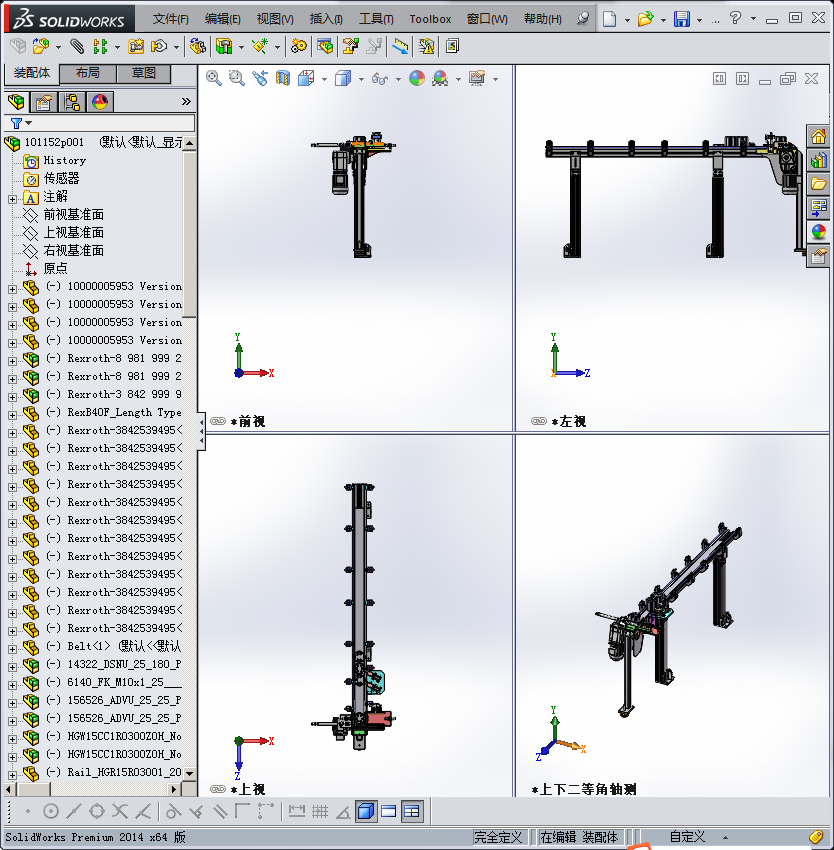
Task: Toggle the four view viewport layout
Action: [412, 812]
